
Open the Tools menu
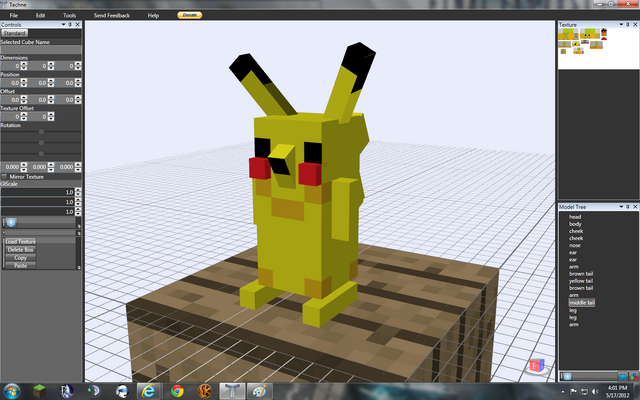click(69, 15)
